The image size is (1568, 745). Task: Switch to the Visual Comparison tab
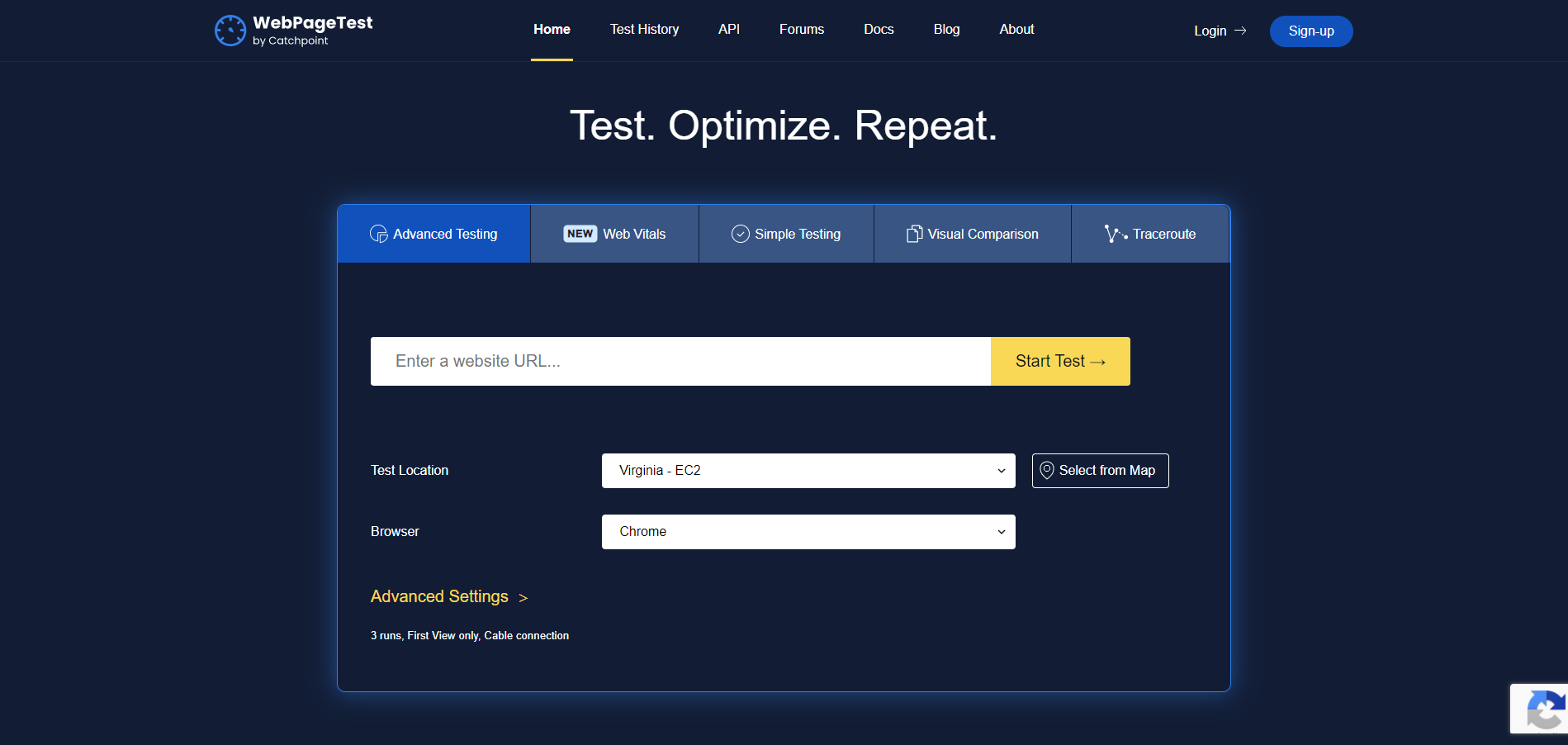tap(973, 234)
